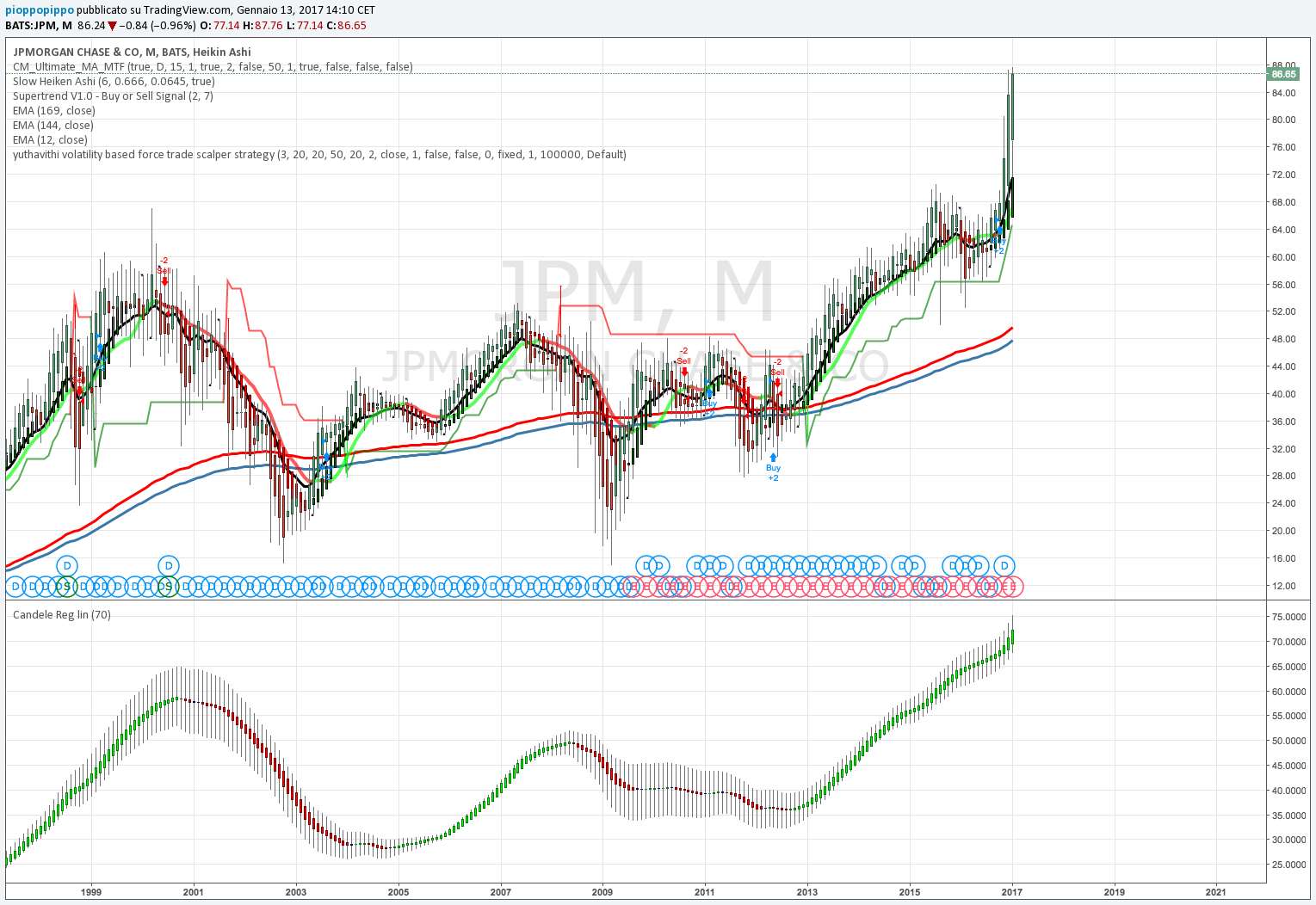
Task: Select the JPMORGAN CHASE & CO chart title
Action: [x=133, y=52]
